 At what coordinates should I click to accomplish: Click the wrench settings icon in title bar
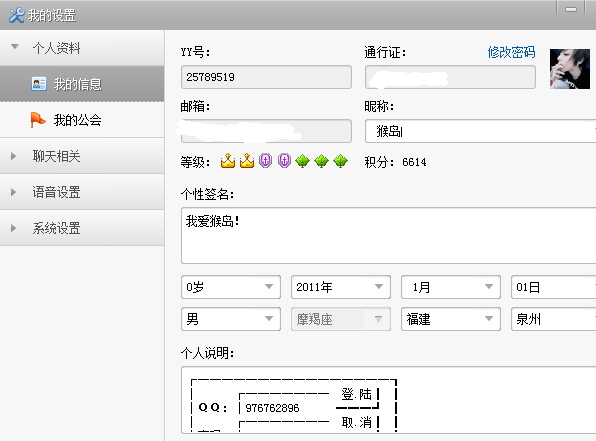click(16, 15)
